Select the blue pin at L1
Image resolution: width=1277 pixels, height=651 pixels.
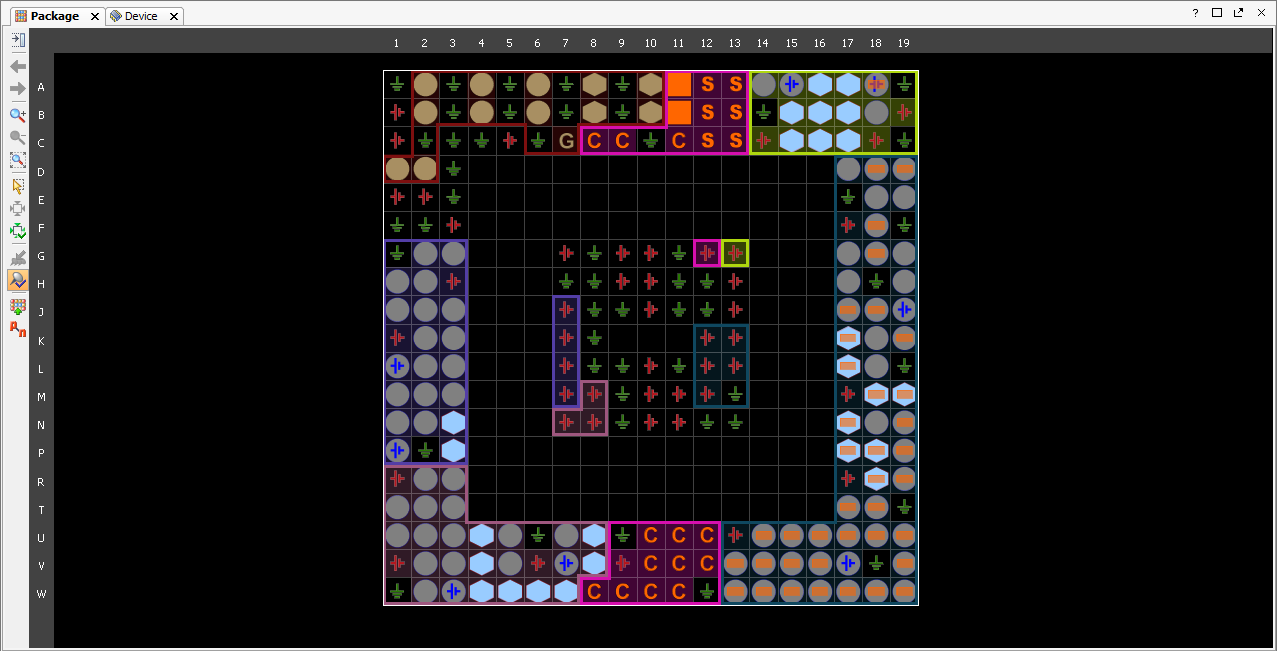397,366
